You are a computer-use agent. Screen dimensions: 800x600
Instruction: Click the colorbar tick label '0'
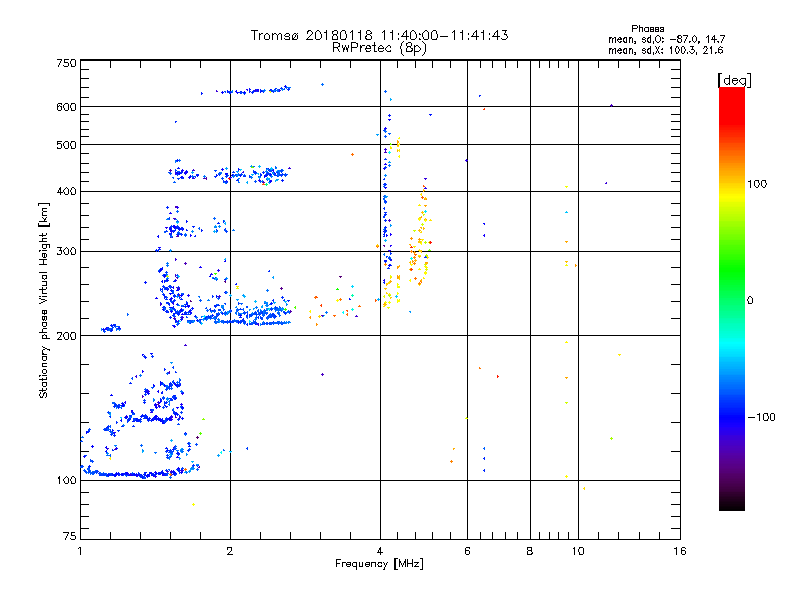pyautogui.click(x=750, y=301)
